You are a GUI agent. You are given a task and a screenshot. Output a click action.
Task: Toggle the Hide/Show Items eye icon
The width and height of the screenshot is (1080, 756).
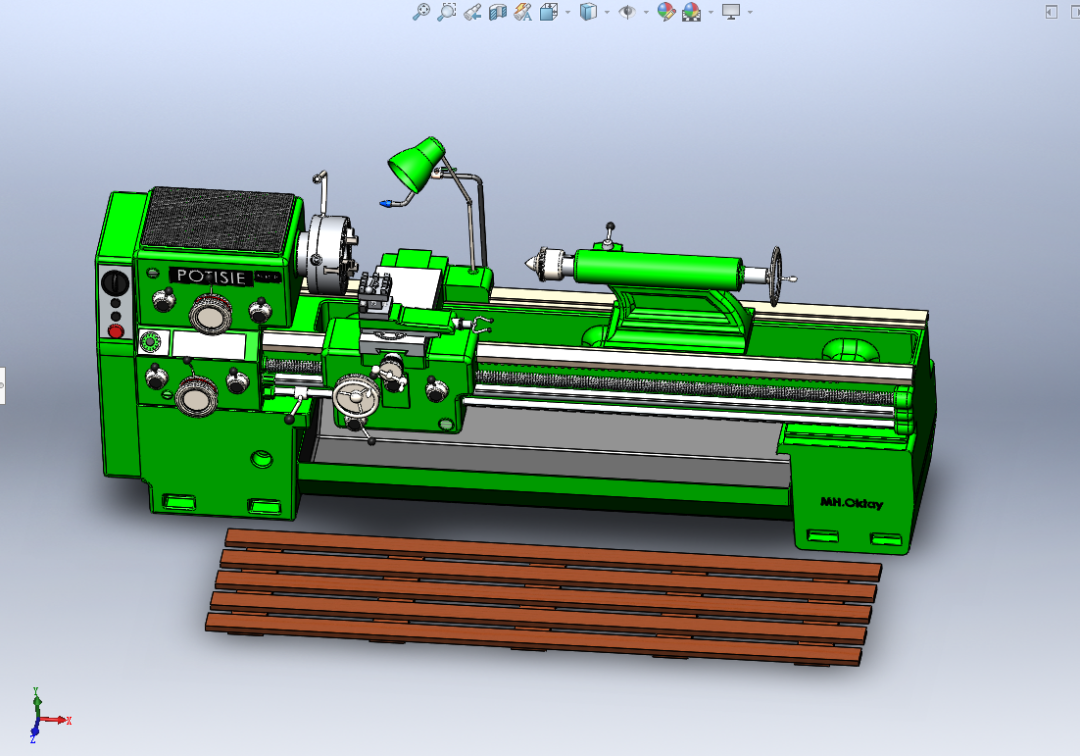click(x=627, y=12)
